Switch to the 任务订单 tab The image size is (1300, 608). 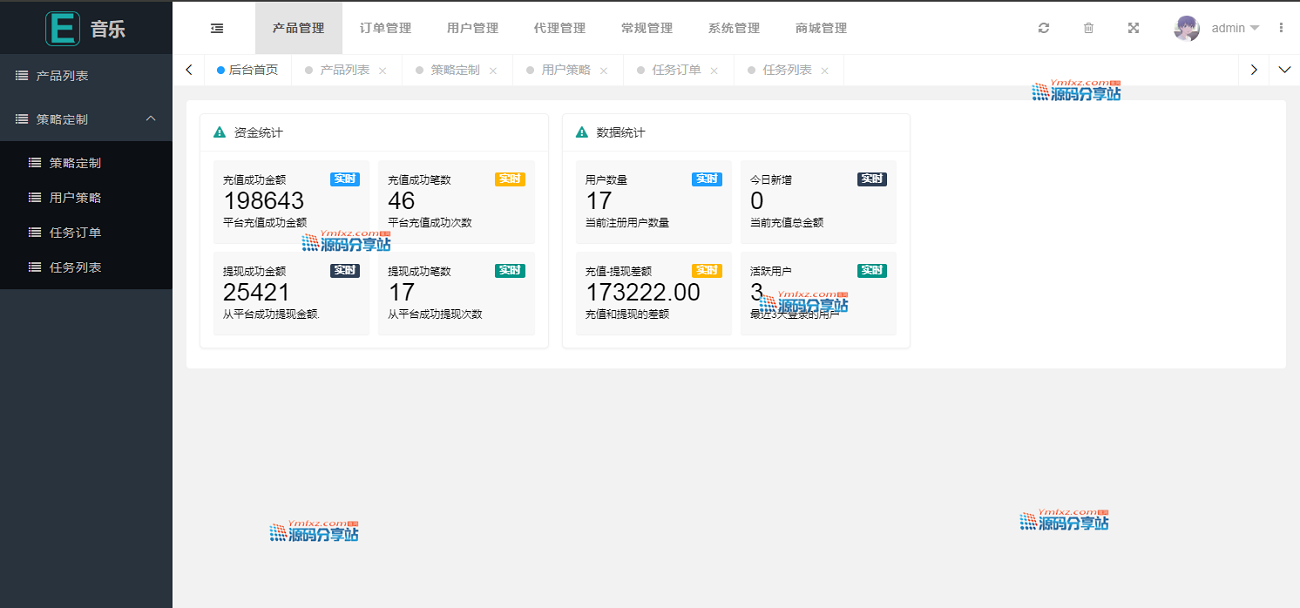[x=676, y=70]
